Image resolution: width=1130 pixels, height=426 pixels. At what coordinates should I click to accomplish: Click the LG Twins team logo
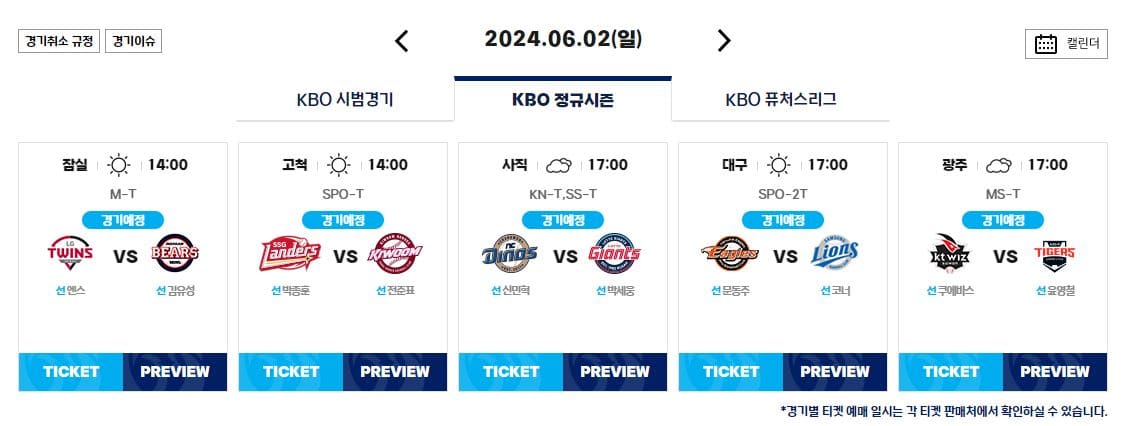71,253
